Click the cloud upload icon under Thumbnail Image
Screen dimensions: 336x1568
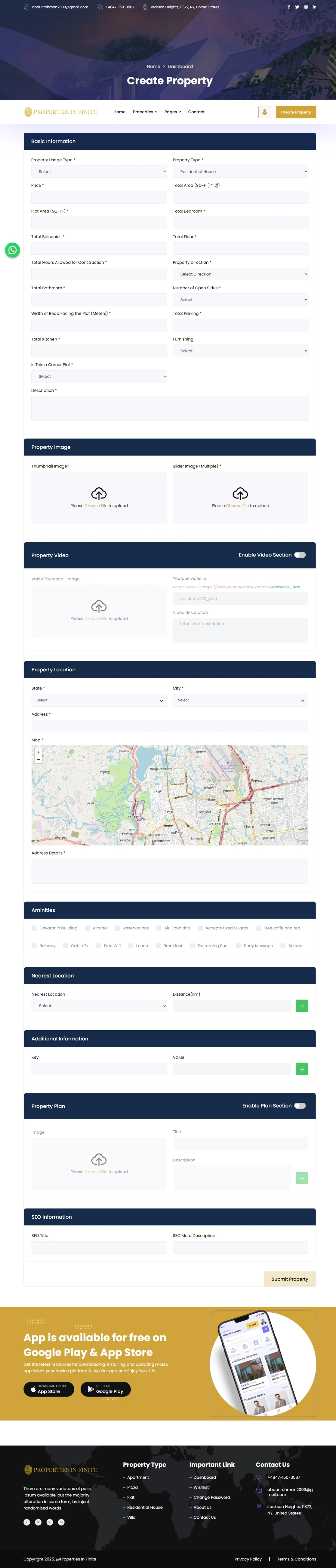(99, 493)
